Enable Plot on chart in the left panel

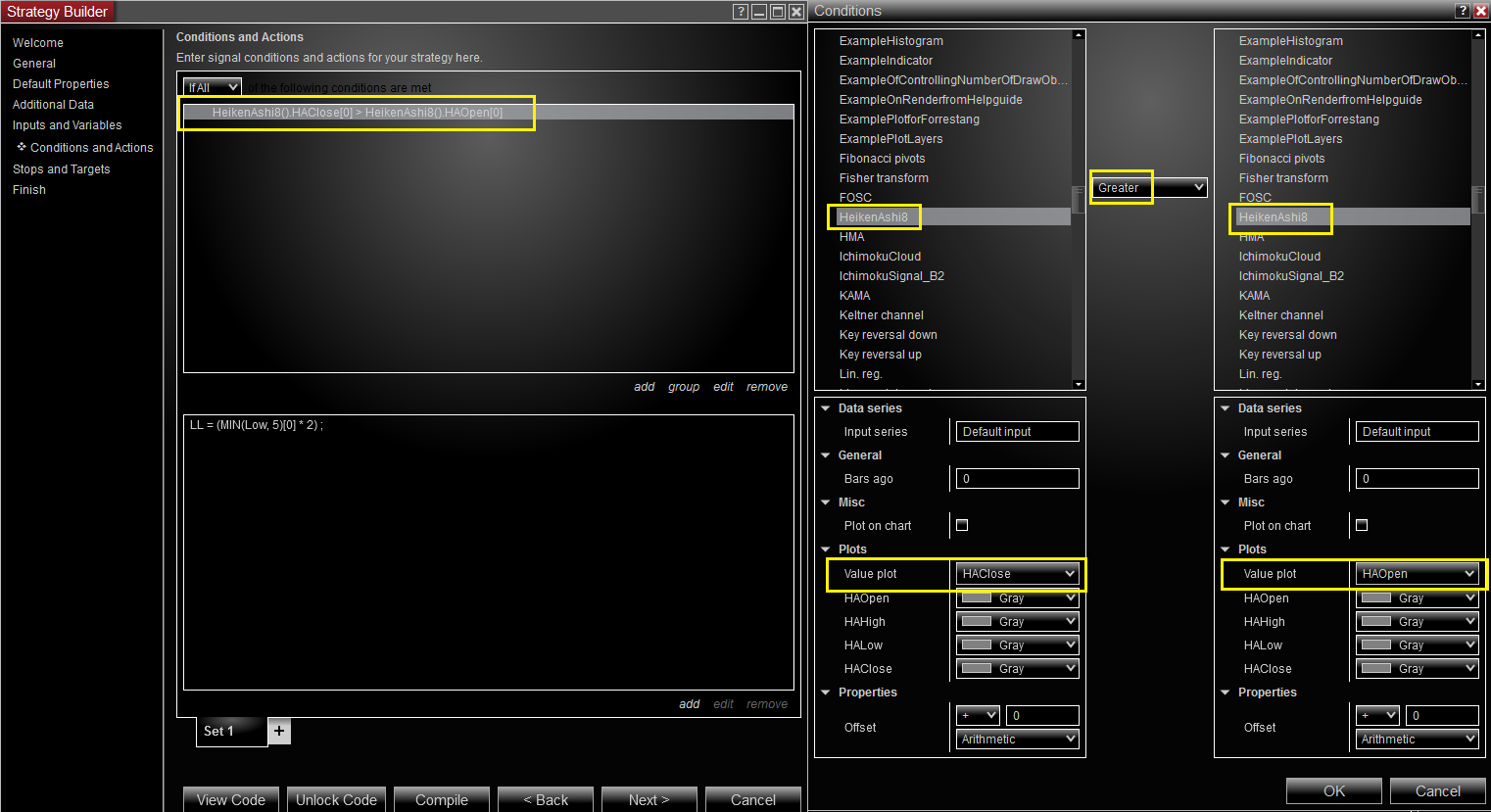[962, 525]
